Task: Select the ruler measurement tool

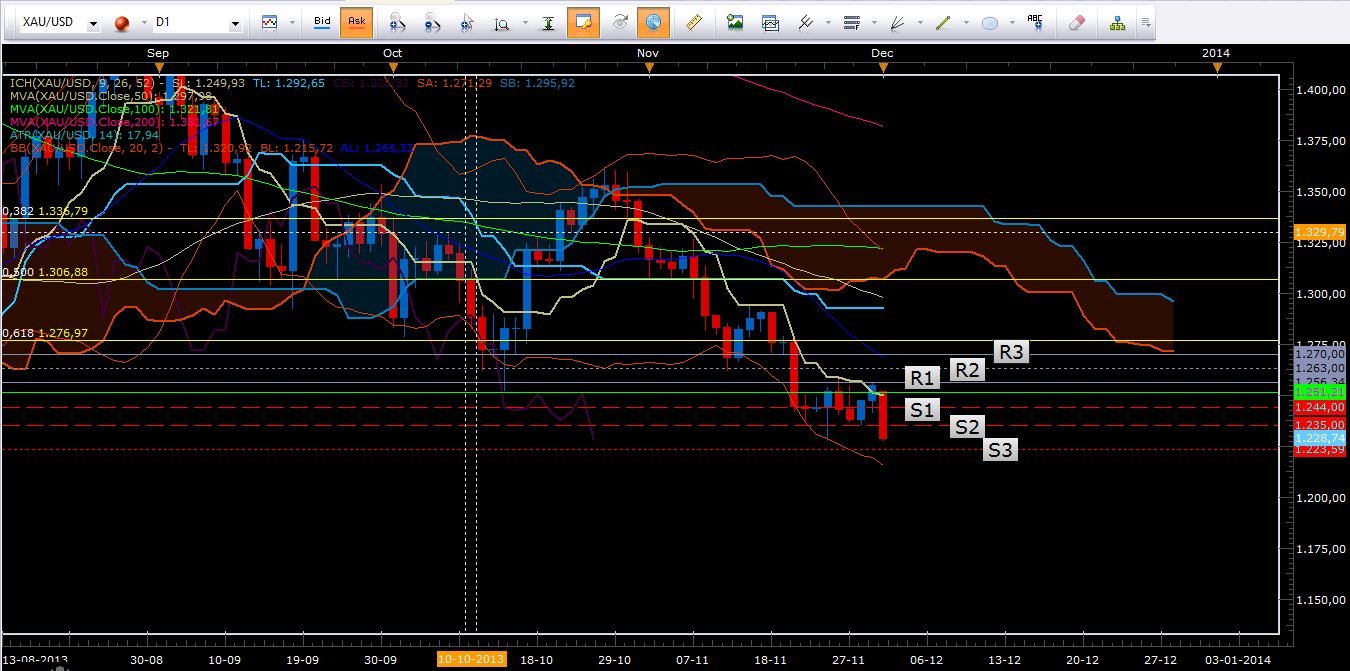Action: (x=693, y=21)
